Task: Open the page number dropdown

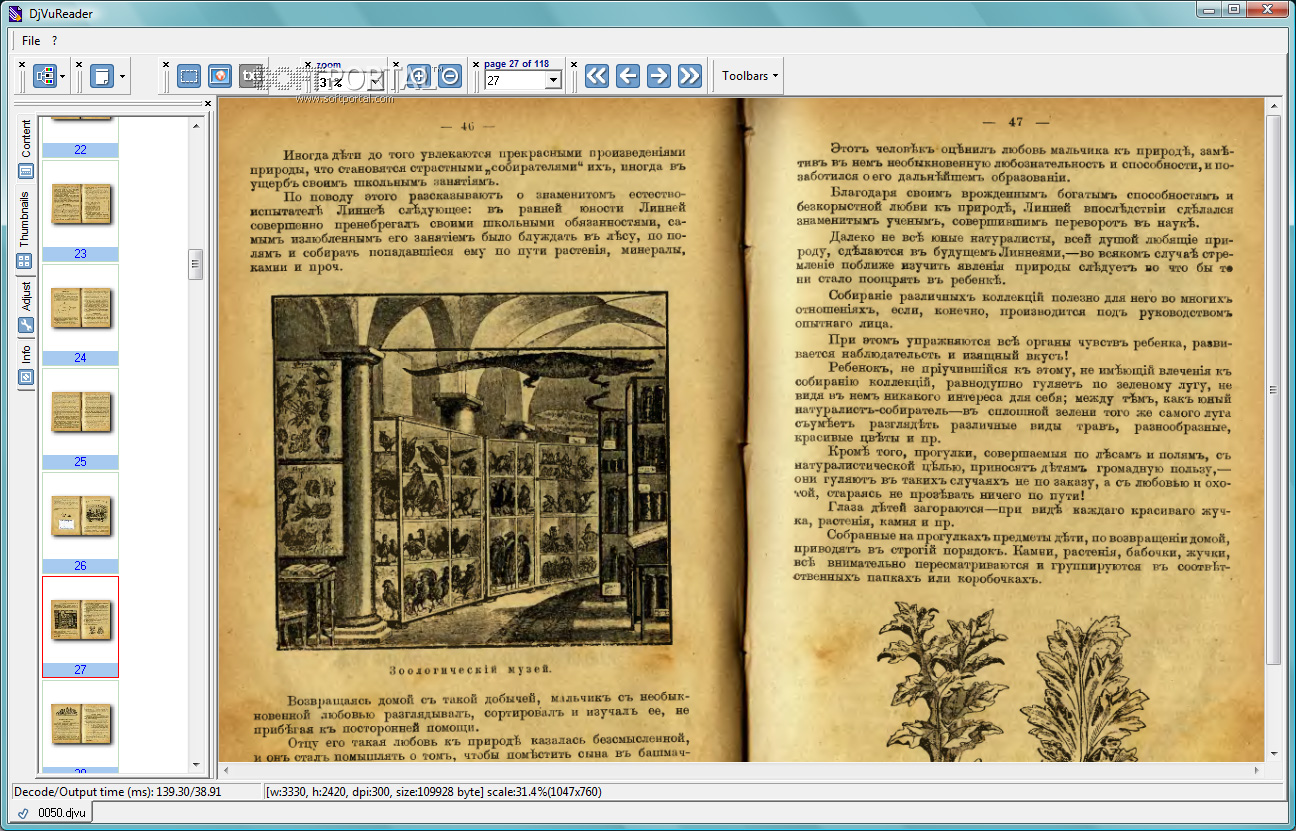Action: [x=553, y=82]
